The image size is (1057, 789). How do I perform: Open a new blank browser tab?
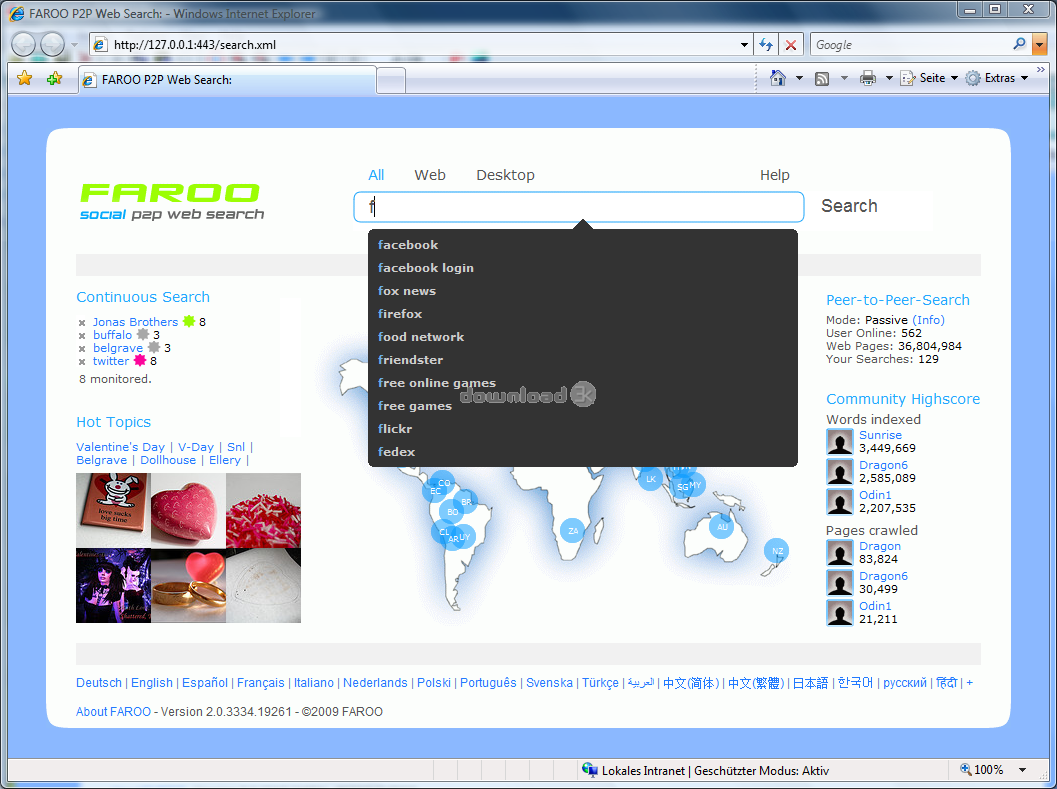(391, 80)
